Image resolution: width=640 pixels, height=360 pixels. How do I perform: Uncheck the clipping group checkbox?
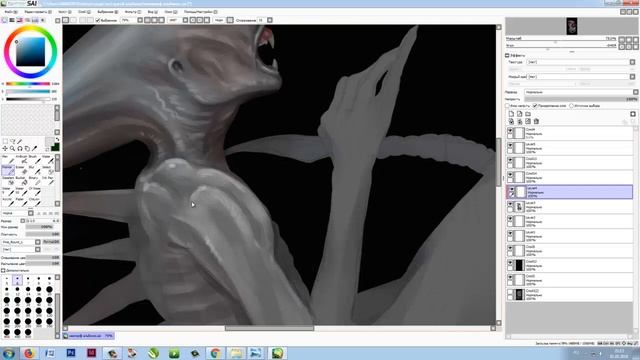click(535, 106)
